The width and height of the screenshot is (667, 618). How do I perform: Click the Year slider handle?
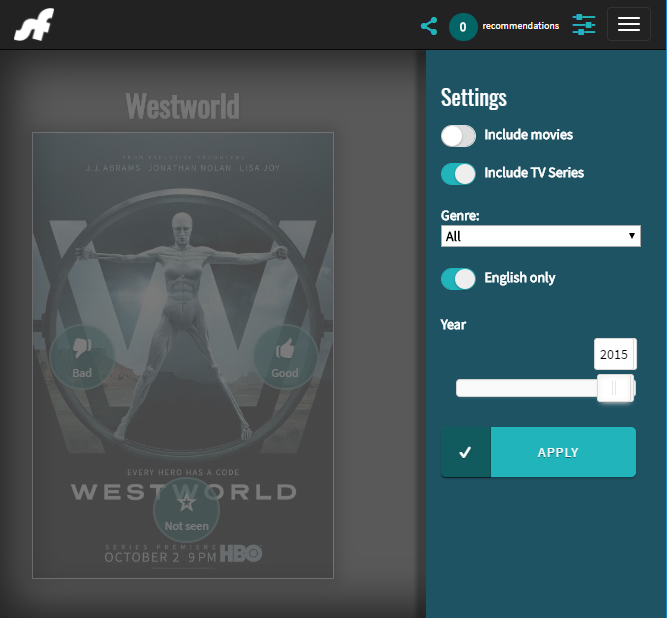616,388
